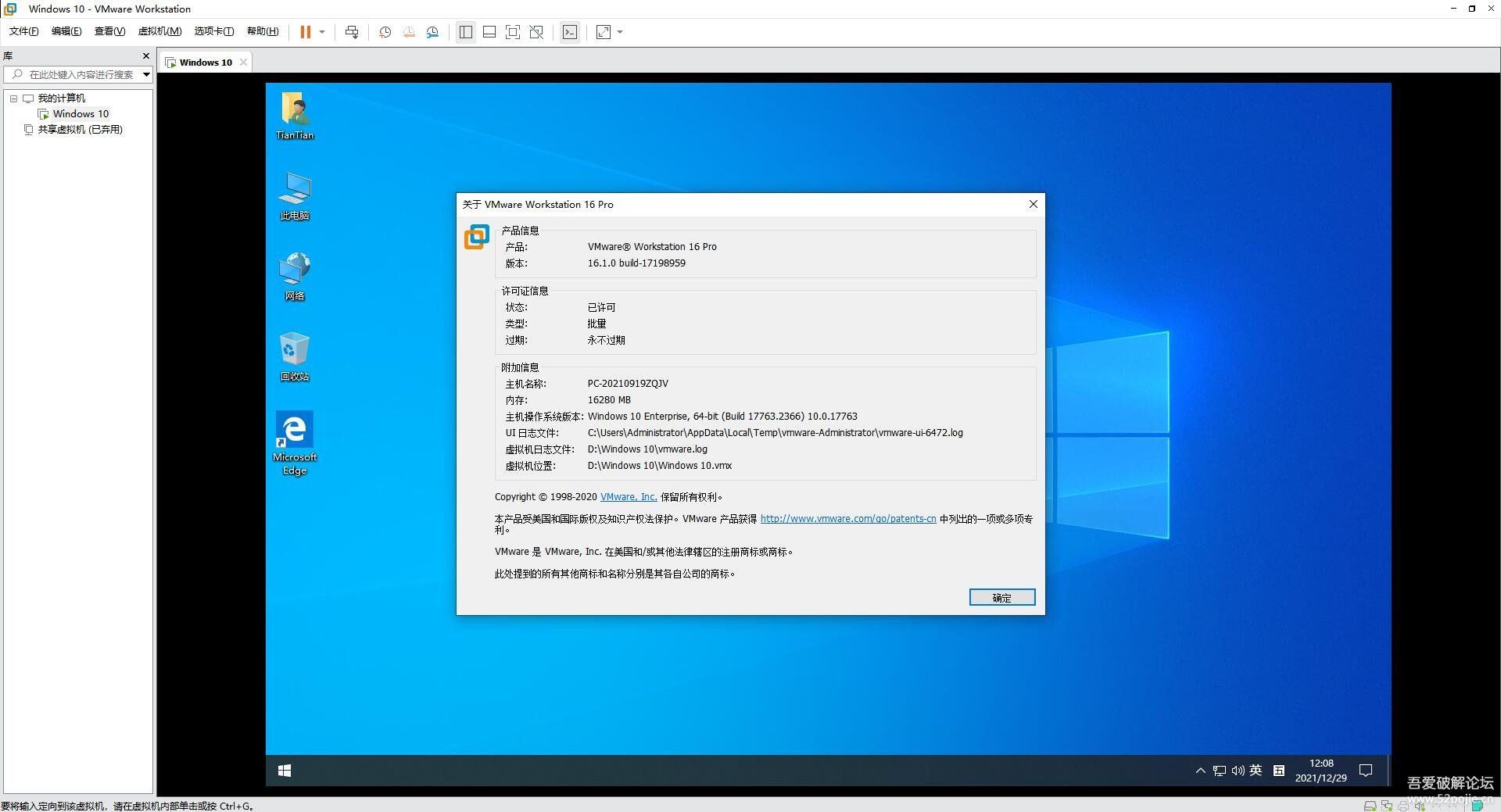The height and width of the screenshot is (812, 1501).
Task: Click the 五 IME mode tray icon
Action: pos(1279,771)
